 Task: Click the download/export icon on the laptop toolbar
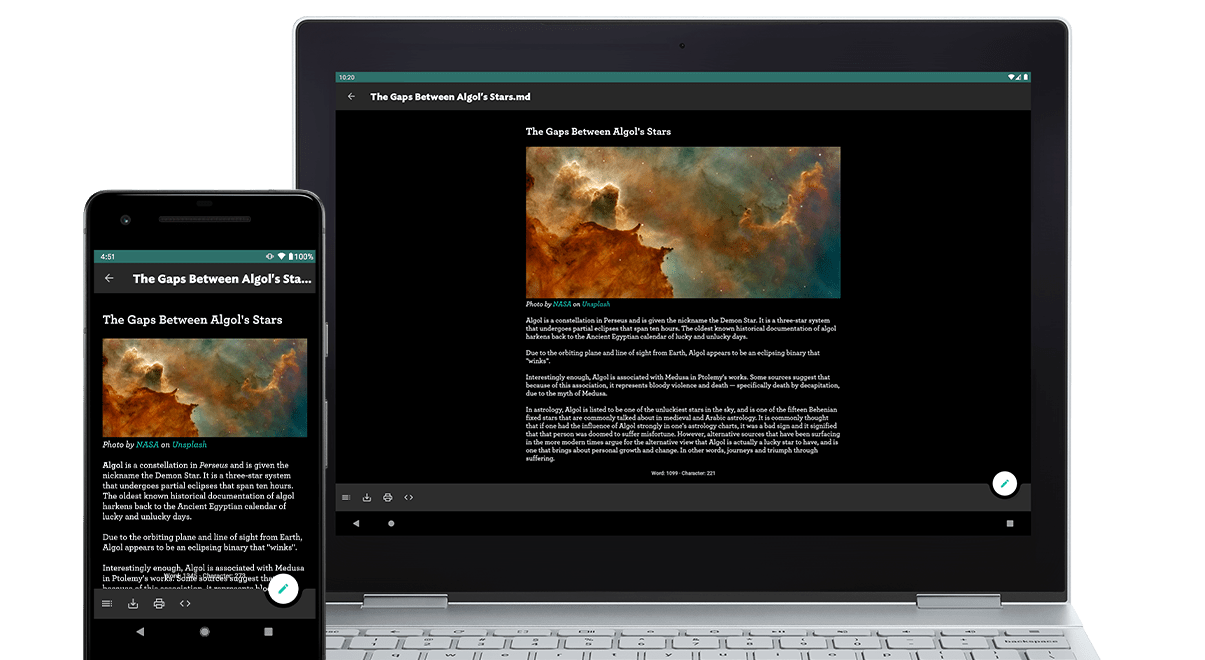(367, 497)
